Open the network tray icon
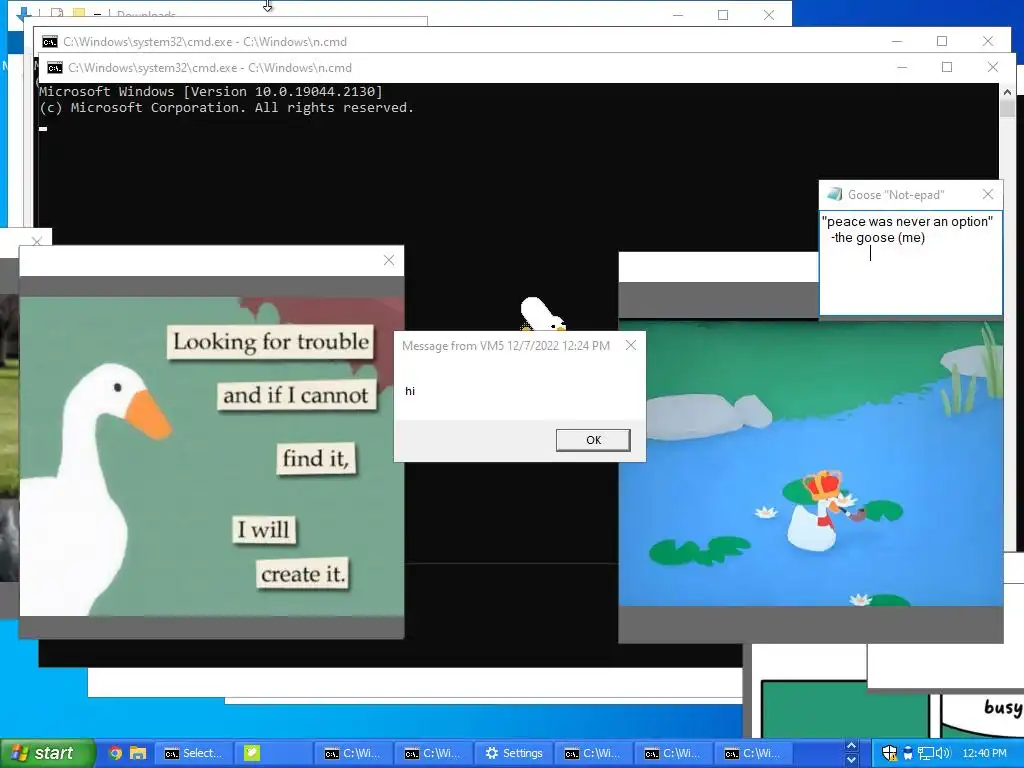This screenshot has height=768, width=1024. [925, 753]
